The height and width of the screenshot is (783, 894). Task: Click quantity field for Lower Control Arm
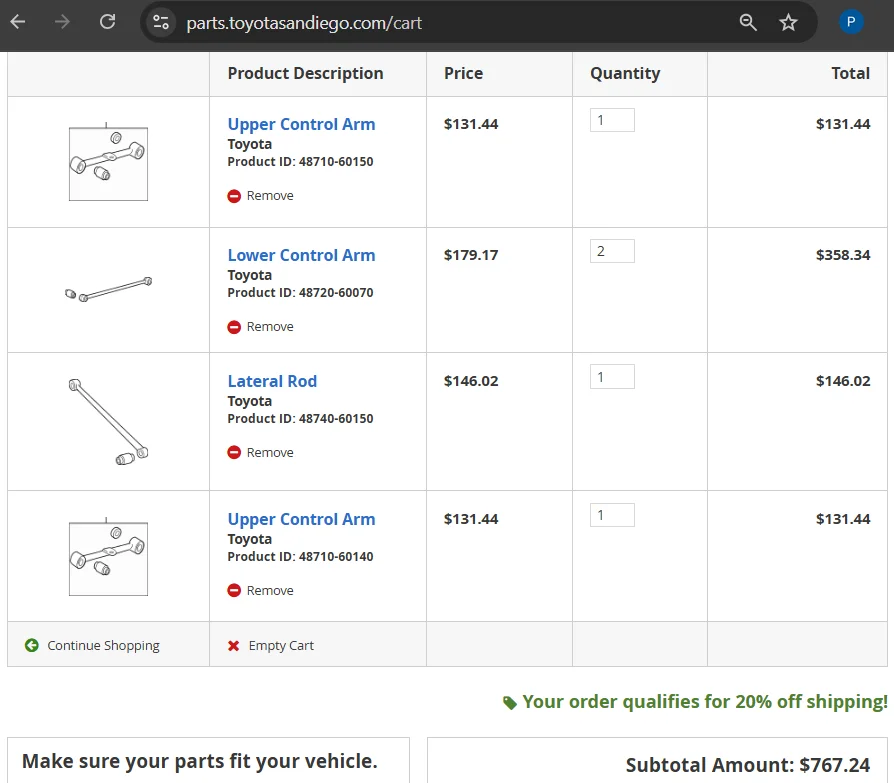[612, 251]
